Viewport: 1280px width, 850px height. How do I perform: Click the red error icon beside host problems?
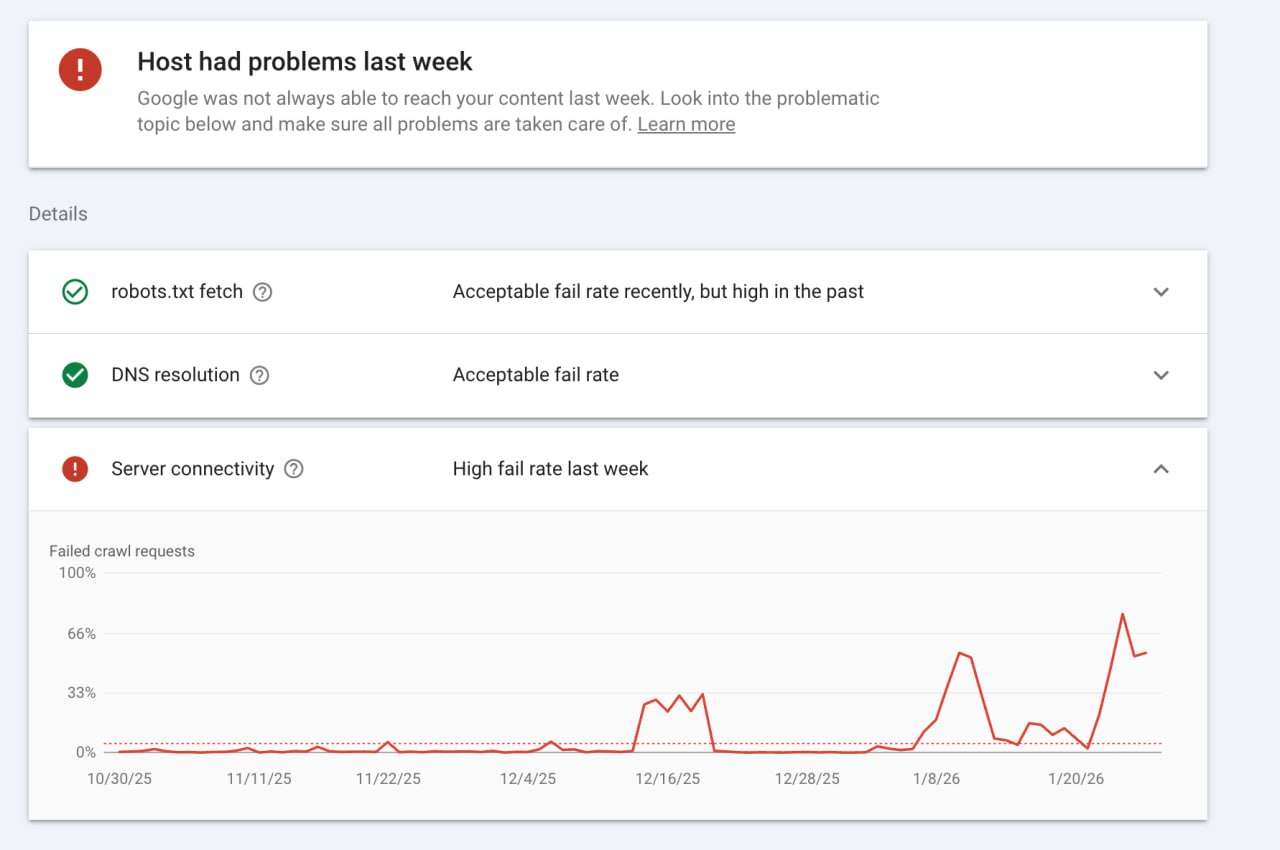click(x=80, y=70)
